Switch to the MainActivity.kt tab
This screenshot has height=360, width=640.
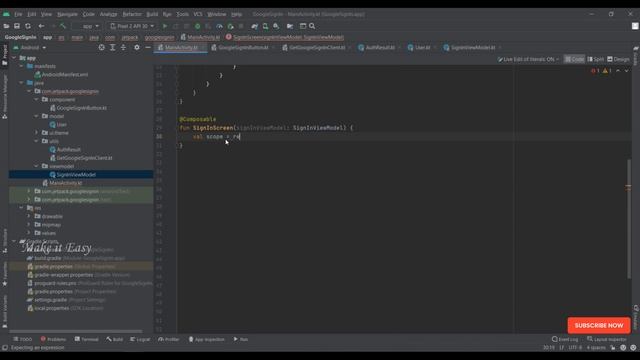(181, 48)
